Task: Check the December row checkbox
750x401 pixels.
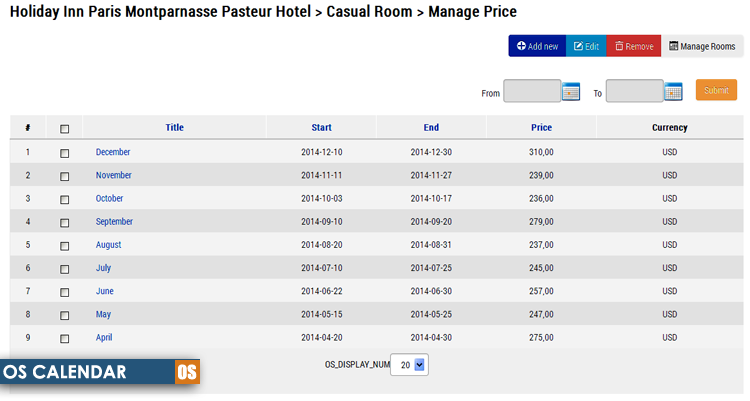Action: (65, 153)
